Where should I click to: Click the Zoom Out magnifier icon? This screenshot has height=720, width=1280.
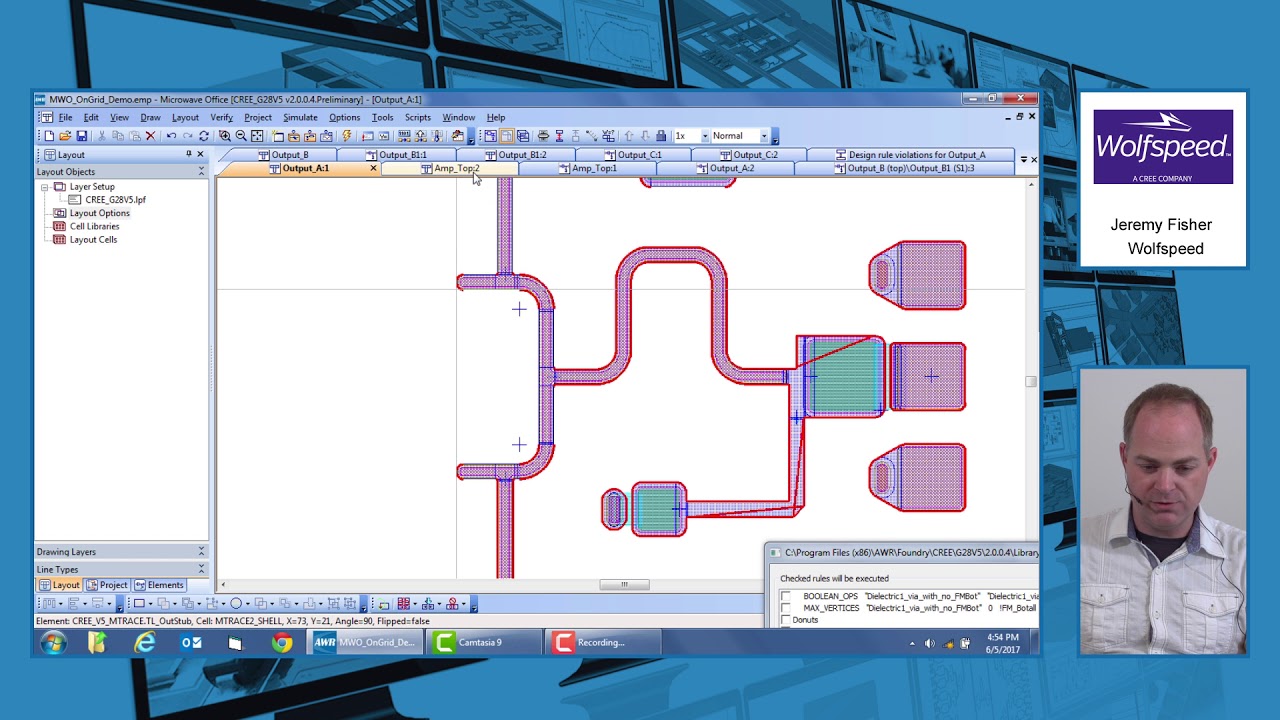(241, 136)
